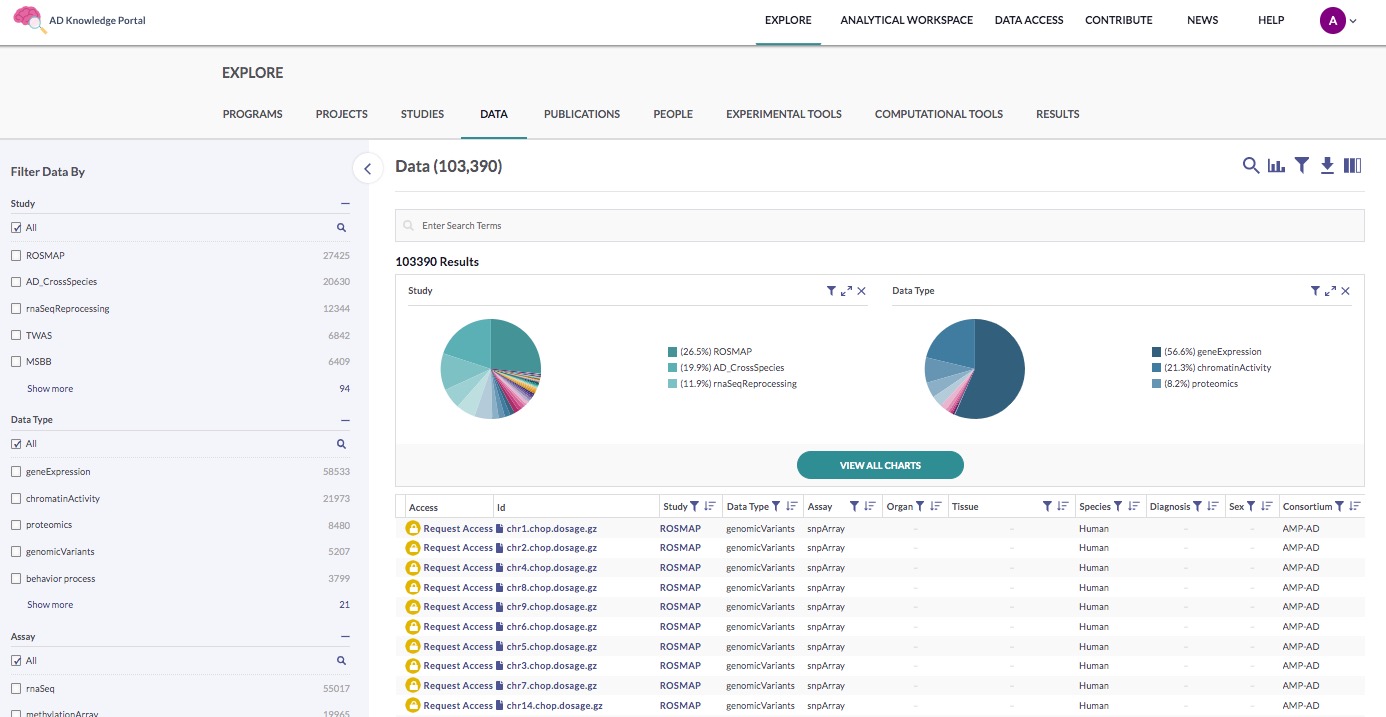Open the chr1.chop.dosage.gz file link
Image resolution: width=1386 pixels, height=717 pixels.
(551, 528)
